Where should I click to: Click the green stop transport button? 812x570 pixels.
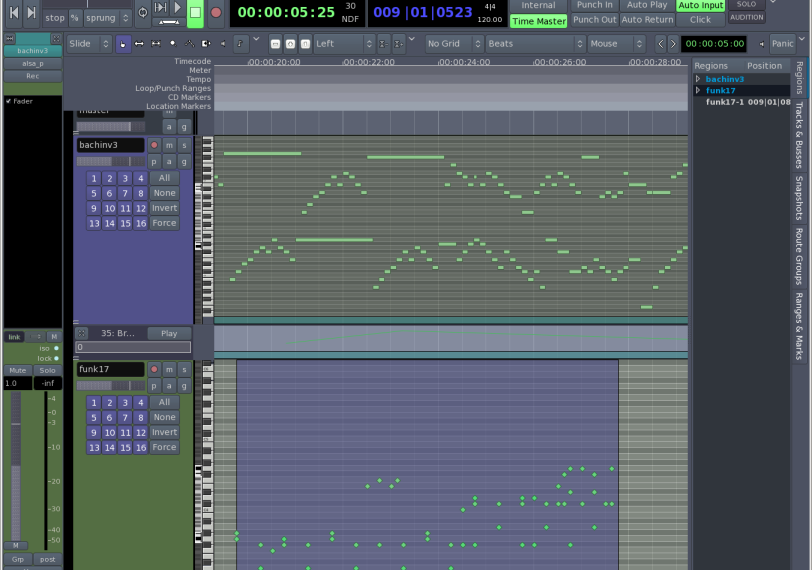tap(195, 13)
